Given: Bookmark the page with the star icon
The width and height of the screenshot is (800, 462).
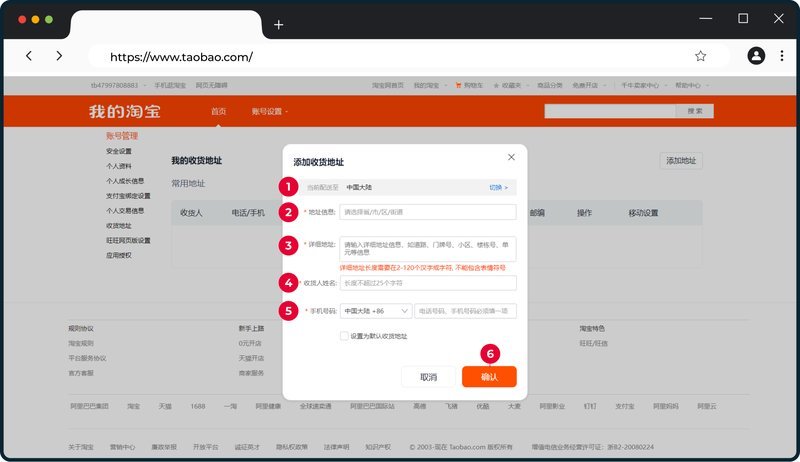Looking at the screenshot, I should pyautogui.click(x=701, y=56).
